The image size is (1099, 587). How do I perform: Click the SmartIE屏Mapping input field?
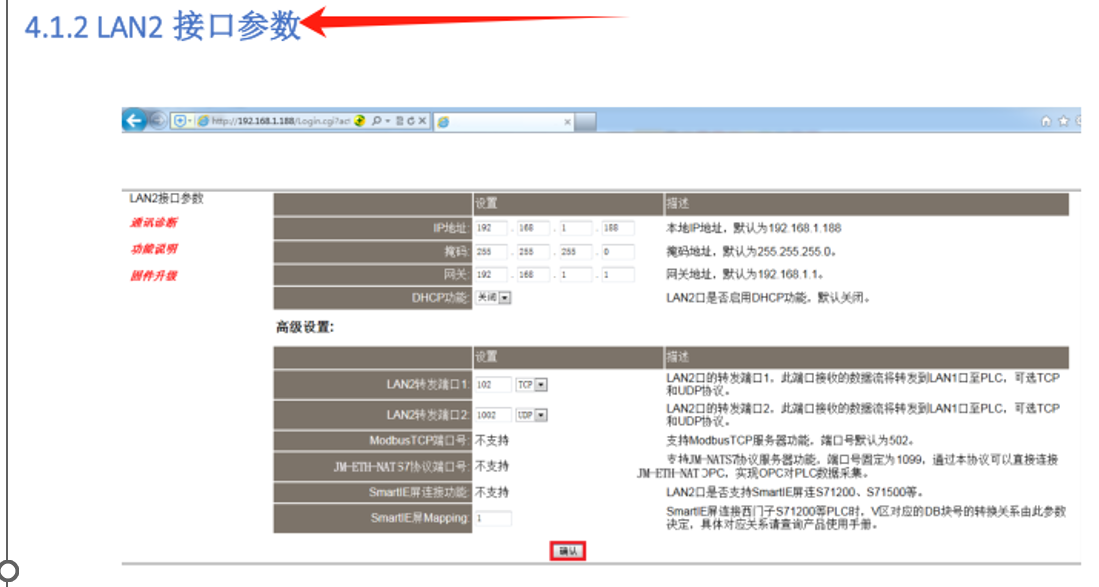tap(493, 518)
